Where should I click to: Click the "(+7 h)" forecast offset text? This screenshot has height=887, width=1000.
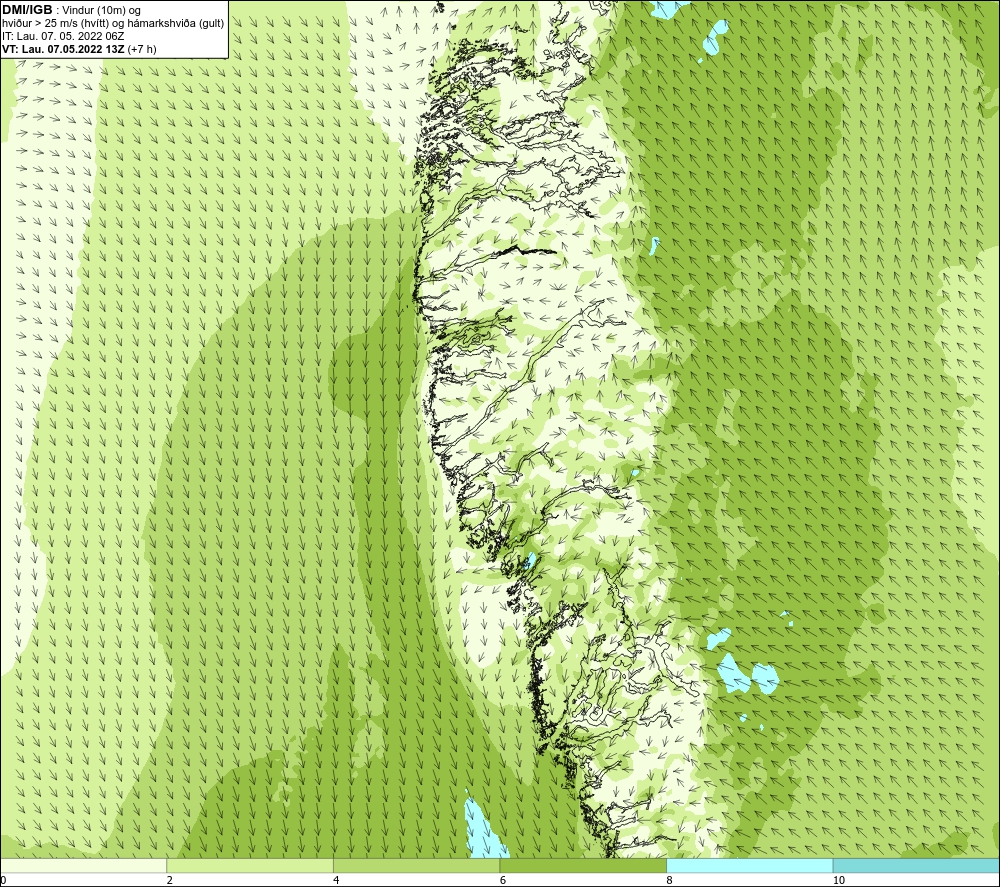pyautogui.click(x=142, y=49)
